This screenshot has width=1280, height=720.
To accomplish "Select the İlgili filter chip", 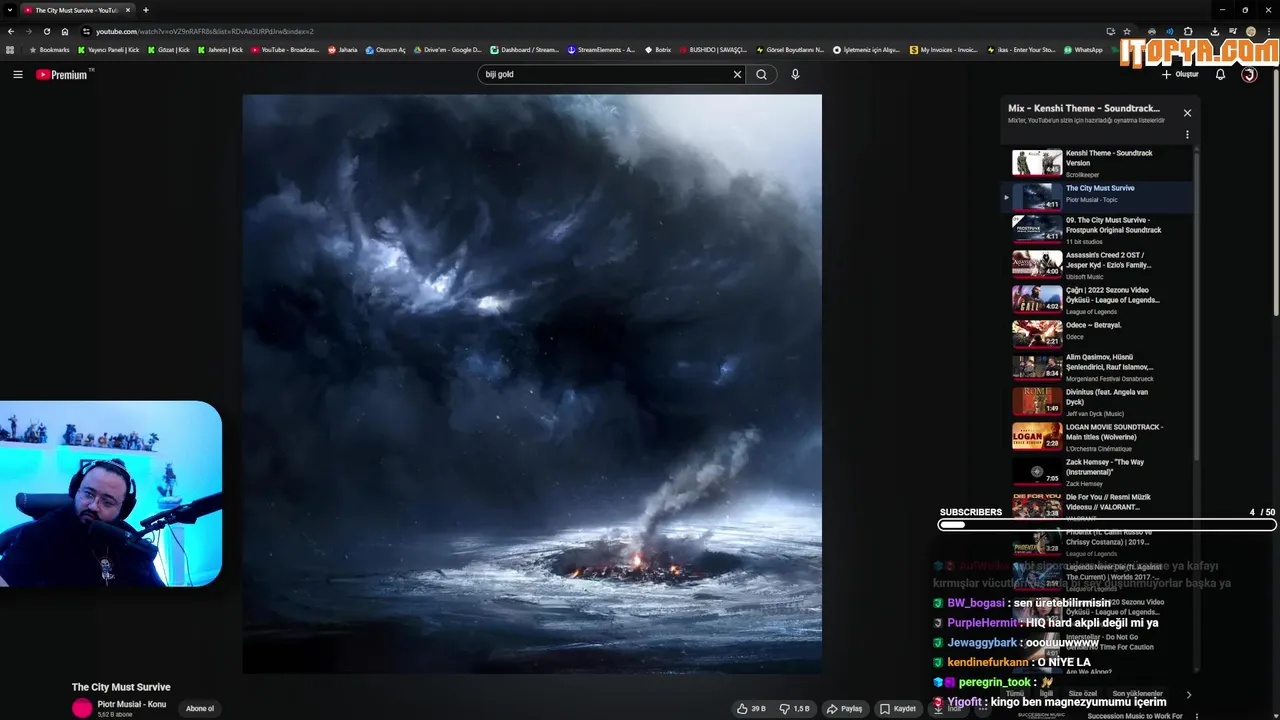I will coord(1046,693).
